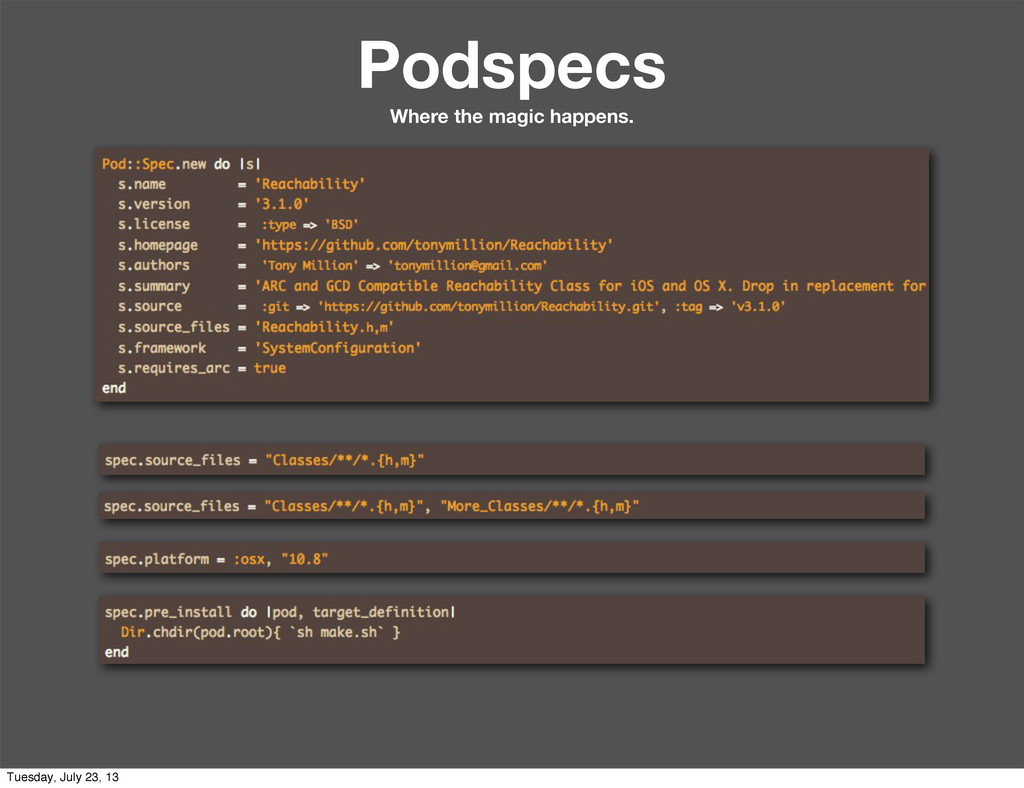Click the 'spec.pre_install do' line
Screen dimensions: 1024x788
point(280,612)
